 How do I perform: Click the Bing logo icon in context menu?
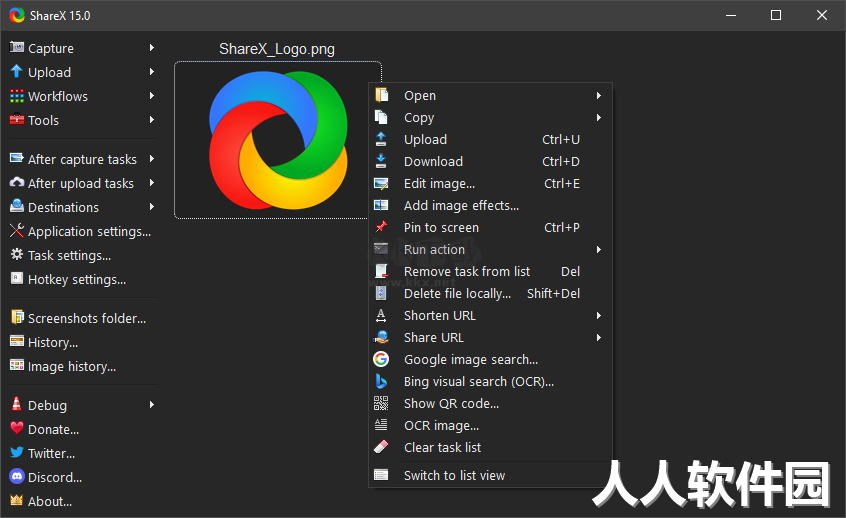click(381, 381)
